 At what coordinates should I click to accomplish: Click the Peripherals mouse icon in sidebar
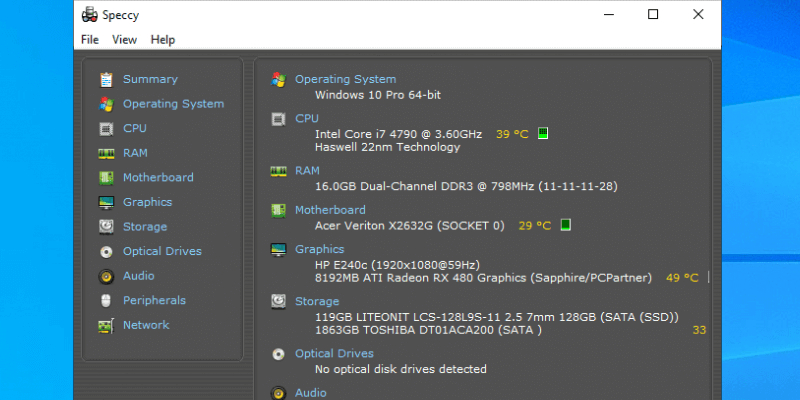106,301
